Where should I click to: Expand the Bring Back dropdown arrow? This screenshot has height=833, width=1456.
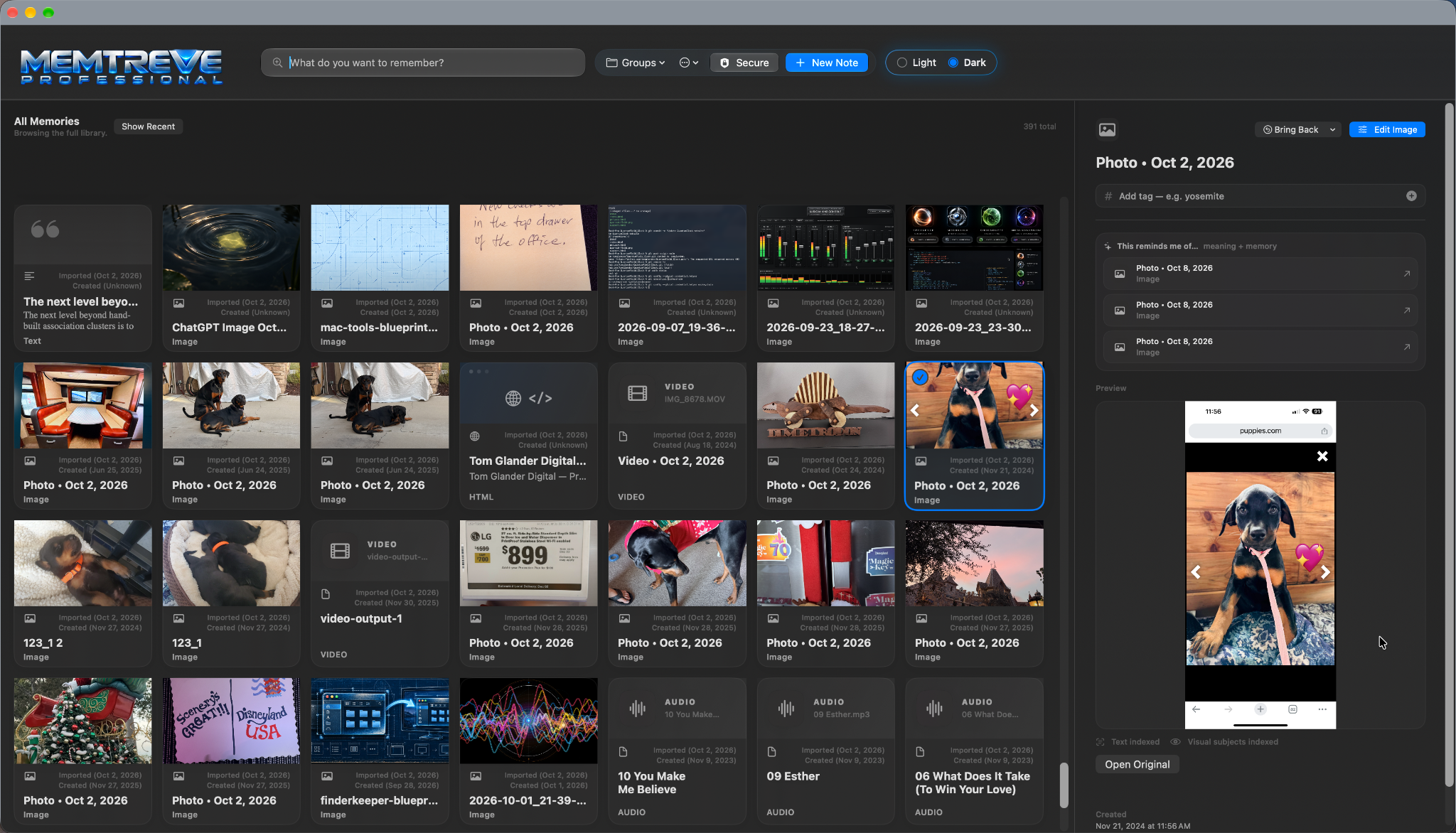point(1333,129)
